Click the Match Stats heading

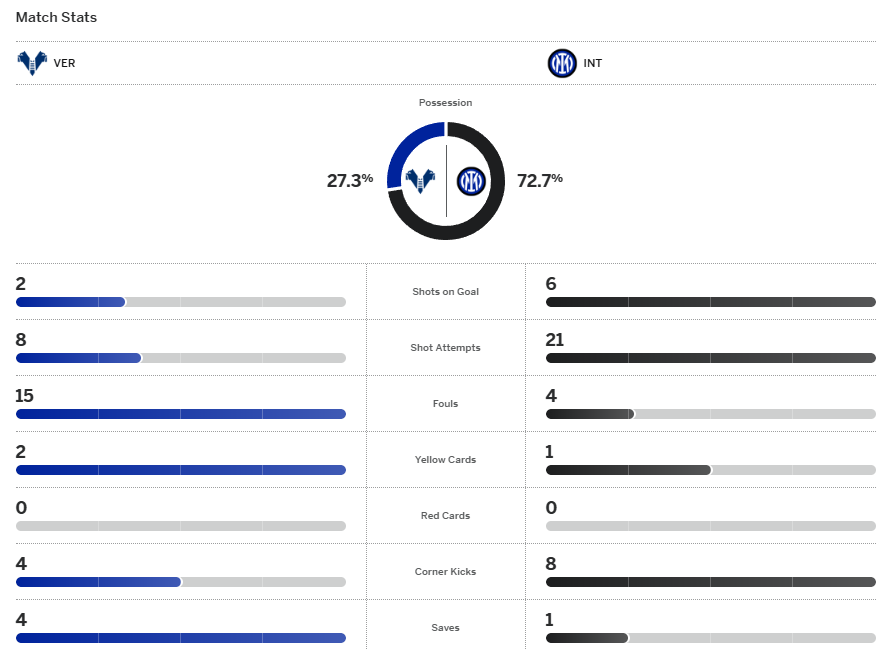pos(56,18)
